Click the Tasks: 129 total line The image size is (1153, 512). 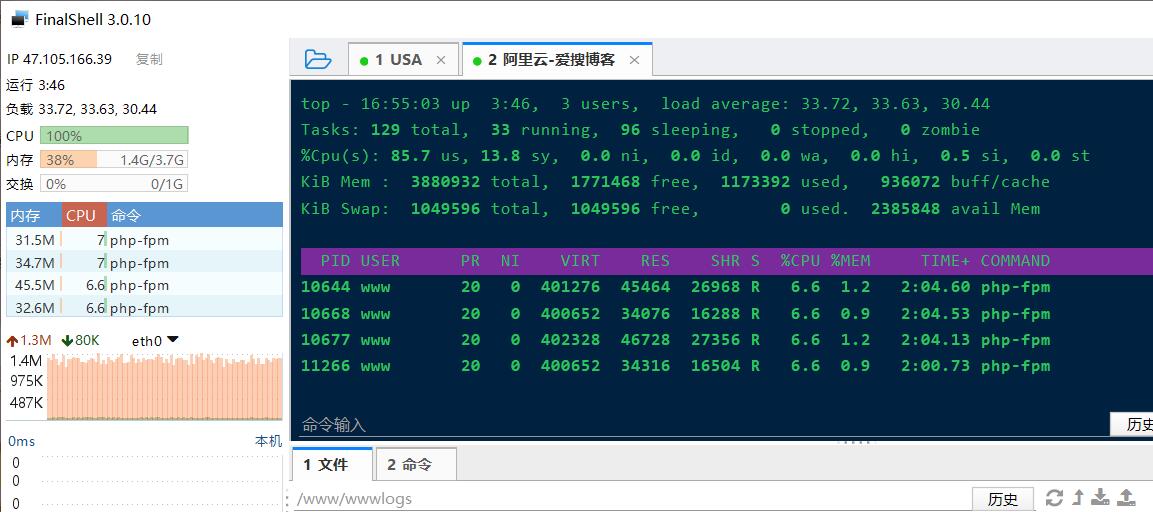640,130
